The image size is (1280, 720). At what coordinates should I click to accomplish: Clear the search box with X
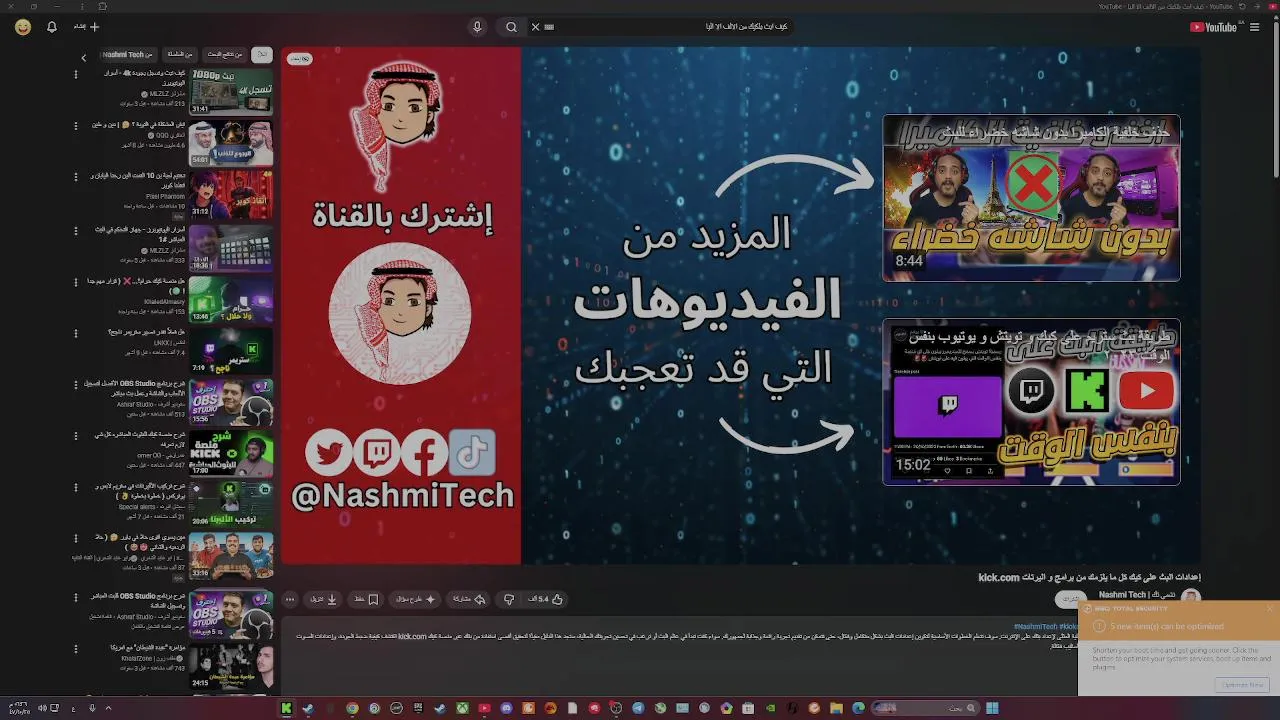(535, 27)
